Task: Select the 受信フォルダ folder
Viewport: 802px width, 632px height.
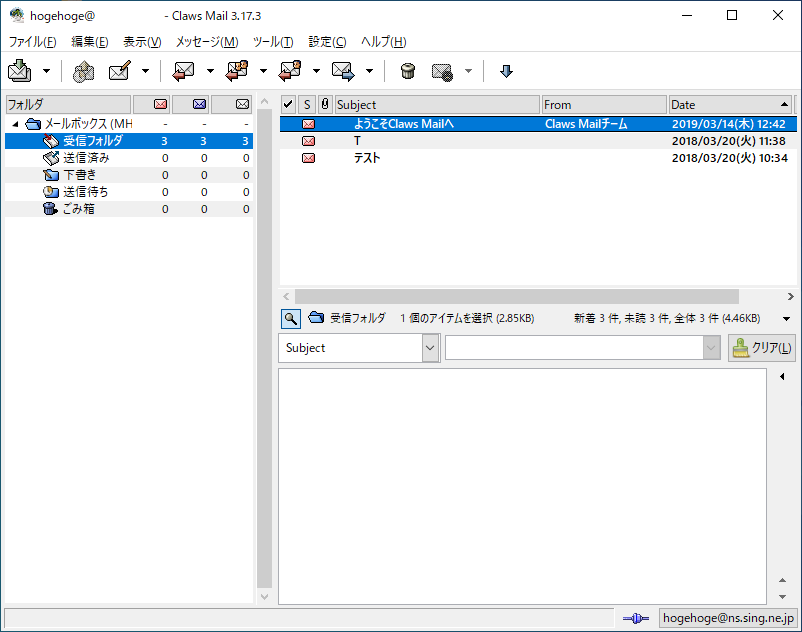Action: pyautogui.click(x=129, y=141)
